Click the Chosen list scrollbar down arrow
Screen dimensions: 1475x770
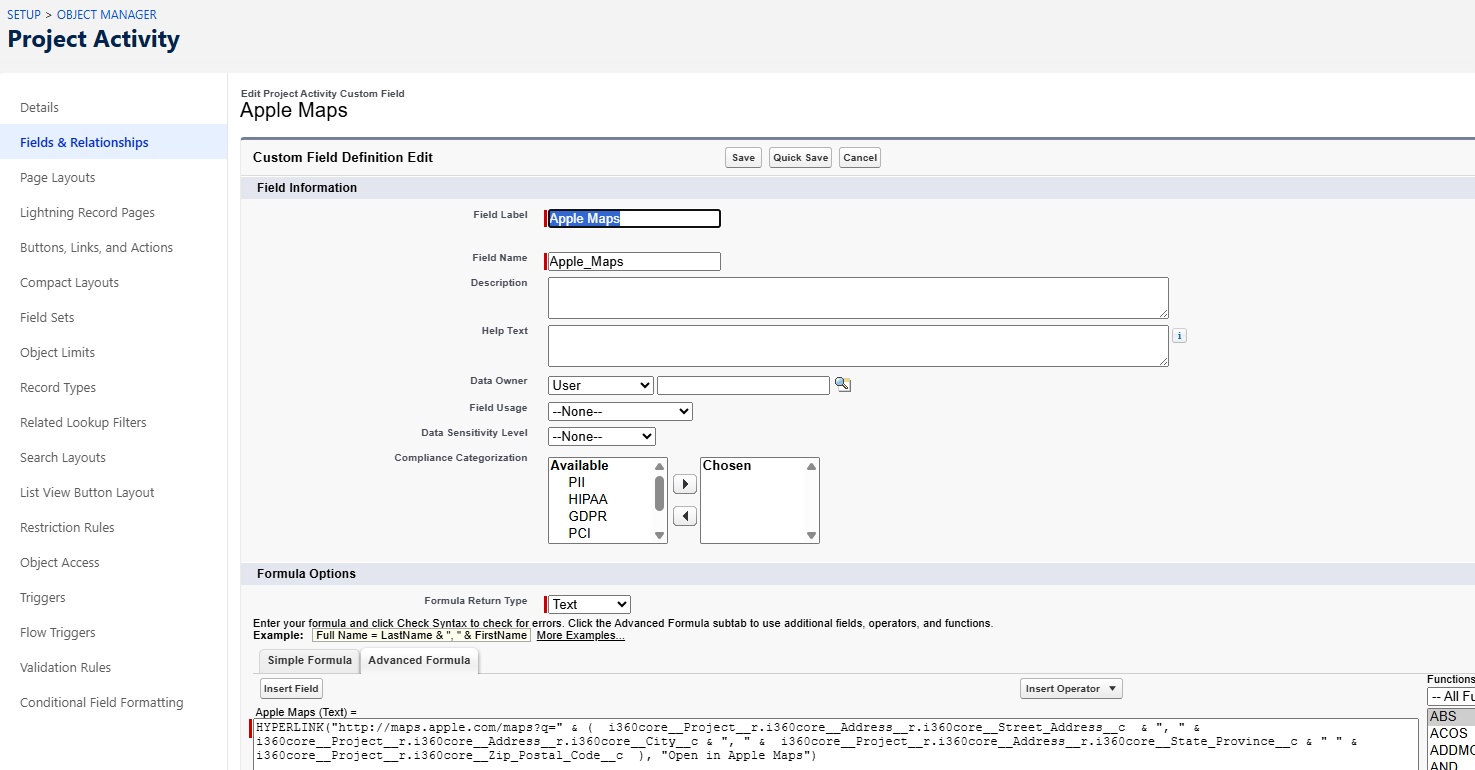click(812, 536)
